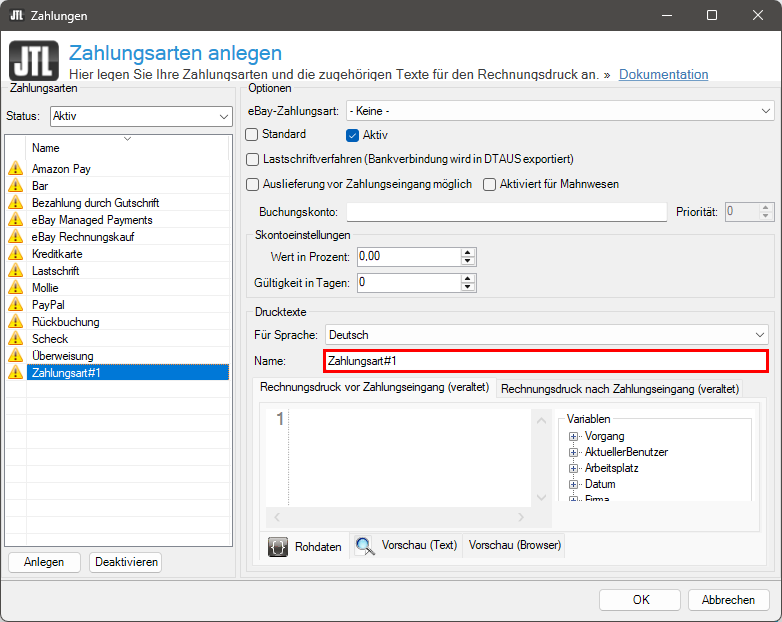This screenshot has width=782, height=622.
Task: Click warning icon beside PayPal entry
Action: click(15, 305)
